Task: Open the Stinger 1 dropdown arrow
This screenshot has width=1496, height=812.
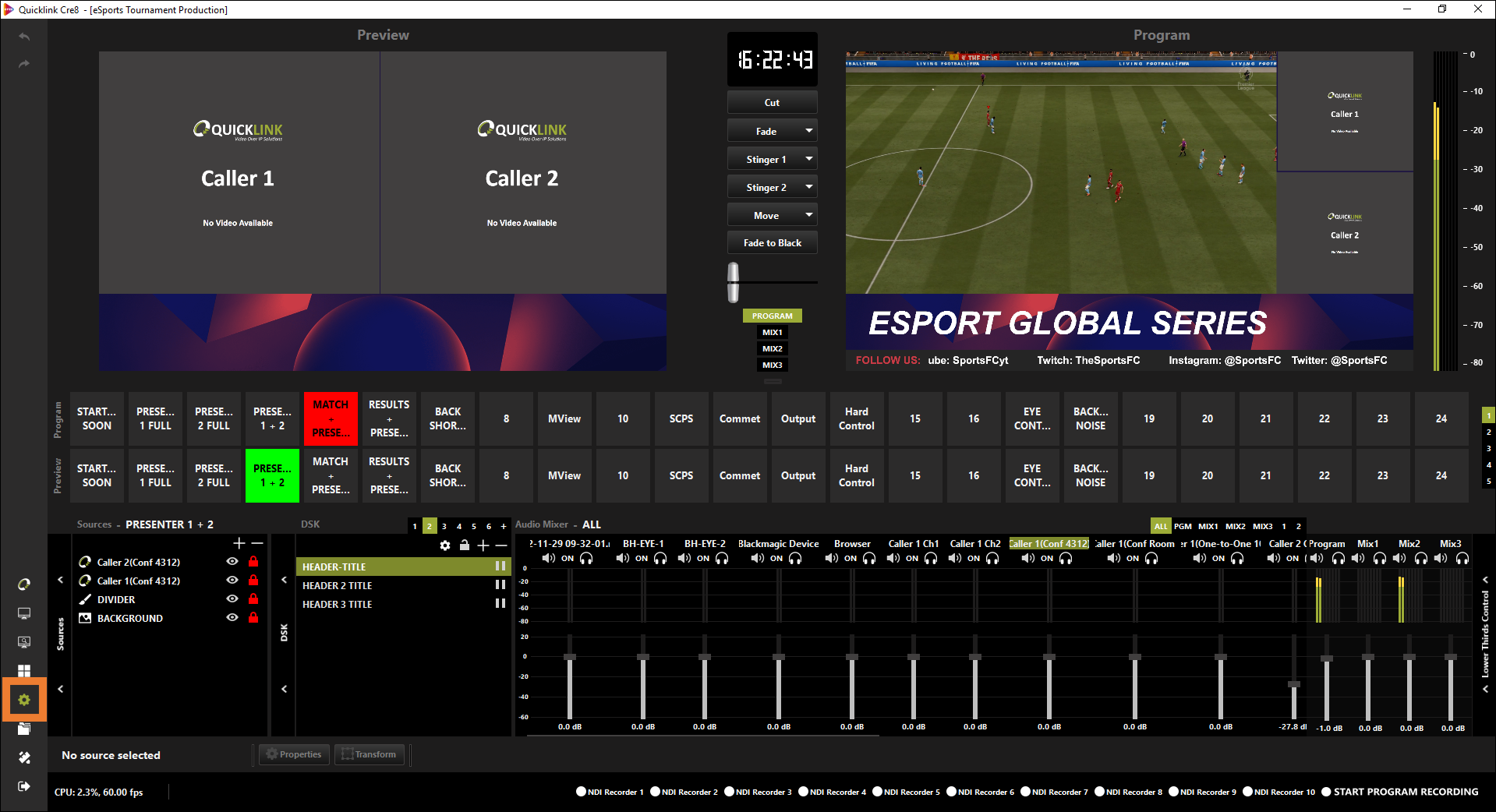Action: [x=808, y=159]
